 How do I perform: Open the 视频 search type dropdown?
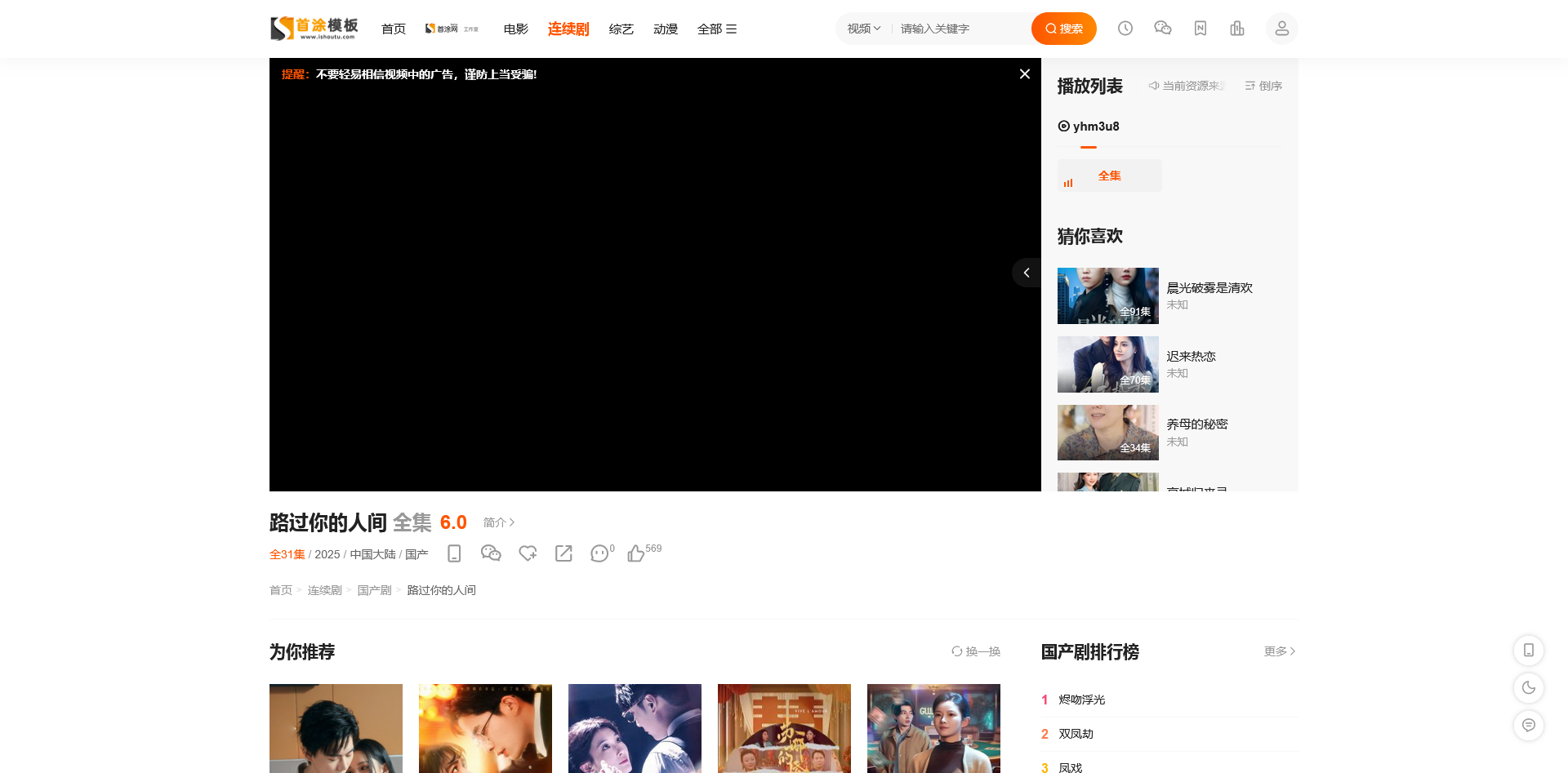point(863,29)
